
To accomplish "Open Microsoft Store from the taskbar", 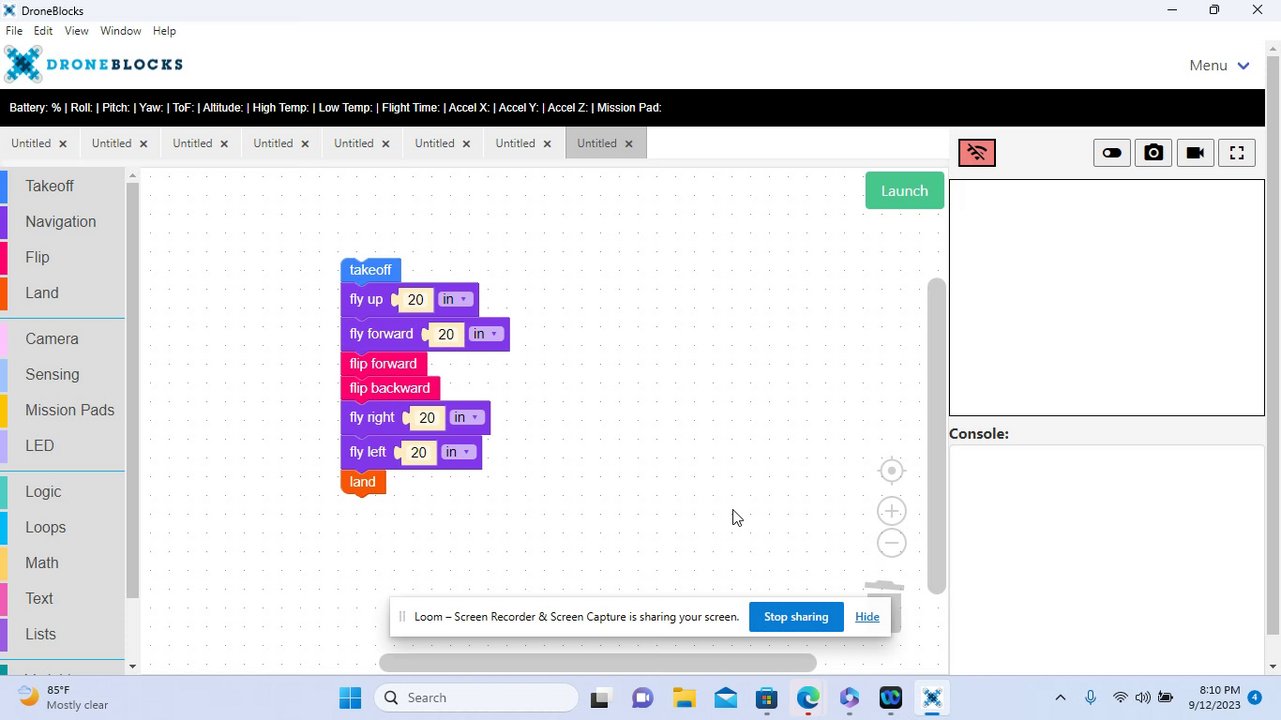I will click(x=766, y=698).
